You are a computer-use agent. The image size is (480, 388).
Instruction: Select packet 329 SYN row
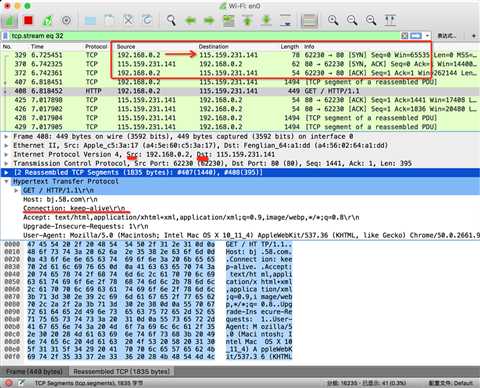click(x=240, y=55)
